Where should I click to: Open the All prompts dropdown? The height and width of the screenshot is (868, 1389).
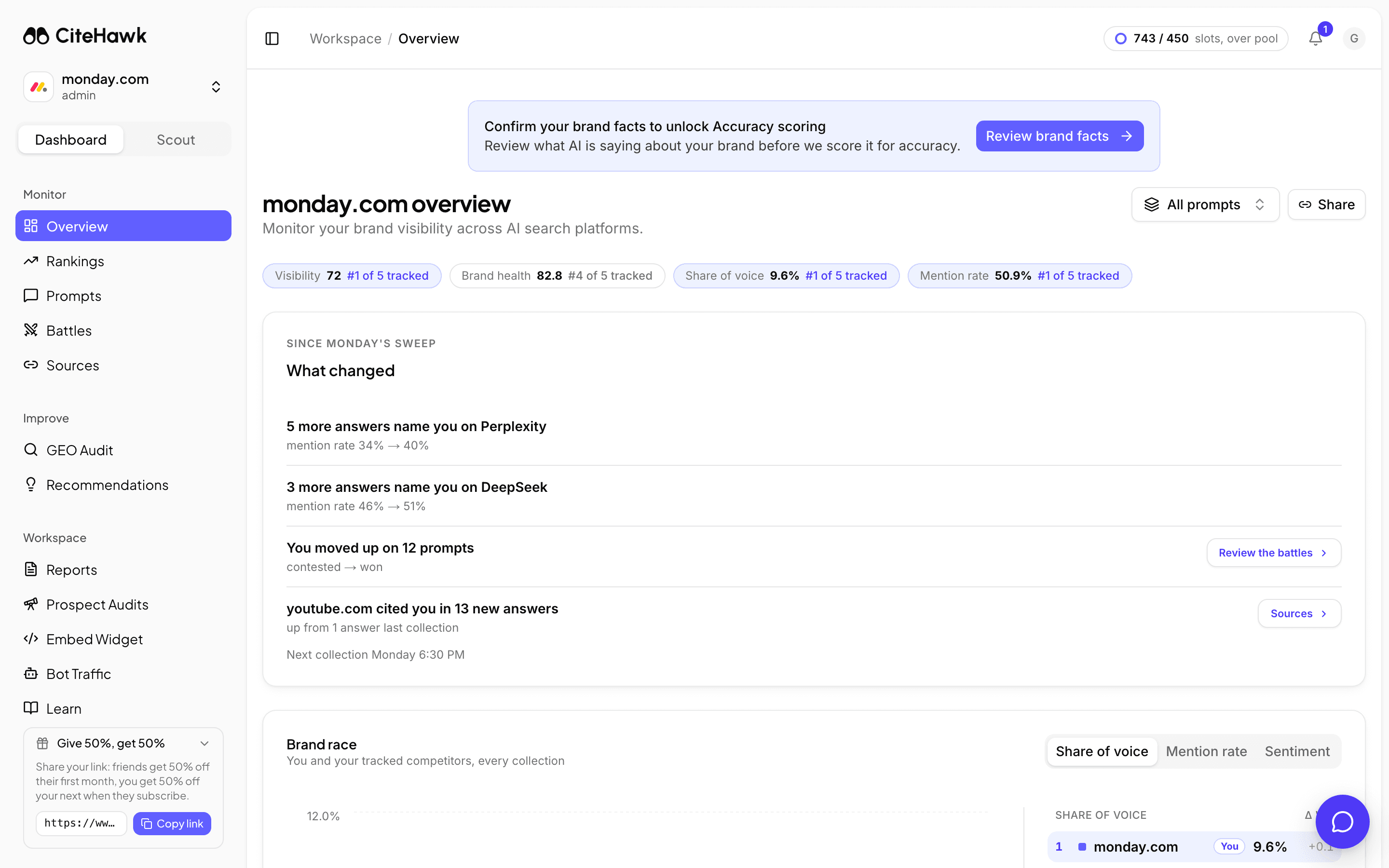1205,204
